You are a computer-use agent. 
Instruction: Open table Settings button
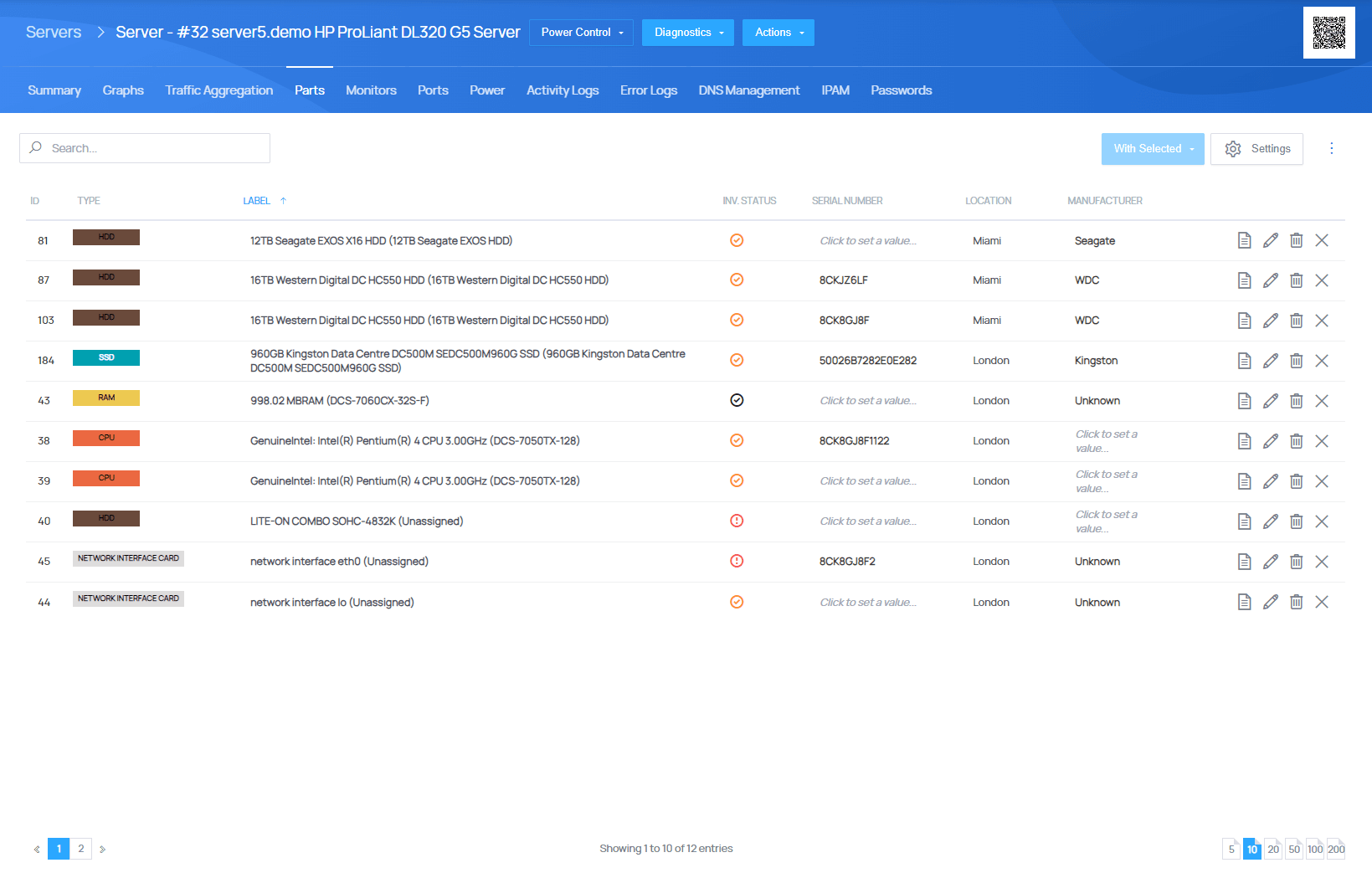[1257, 149]
